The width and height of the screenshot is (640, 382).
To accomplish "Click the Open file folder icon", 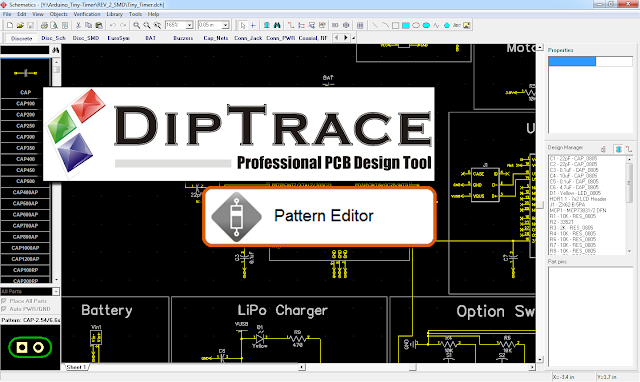I will coord(20,25).
